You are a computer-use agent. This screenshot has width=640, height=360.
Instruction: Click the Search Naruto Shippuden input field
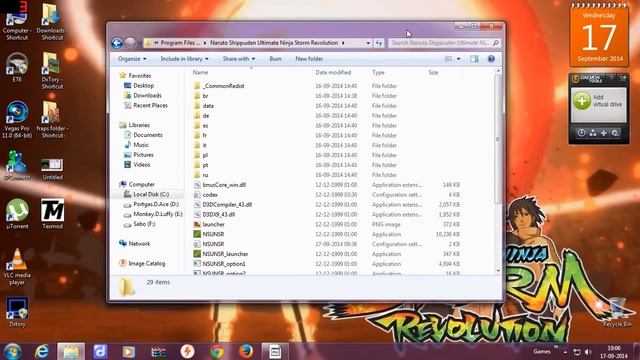pyautogui.click(x=440, y=43)
